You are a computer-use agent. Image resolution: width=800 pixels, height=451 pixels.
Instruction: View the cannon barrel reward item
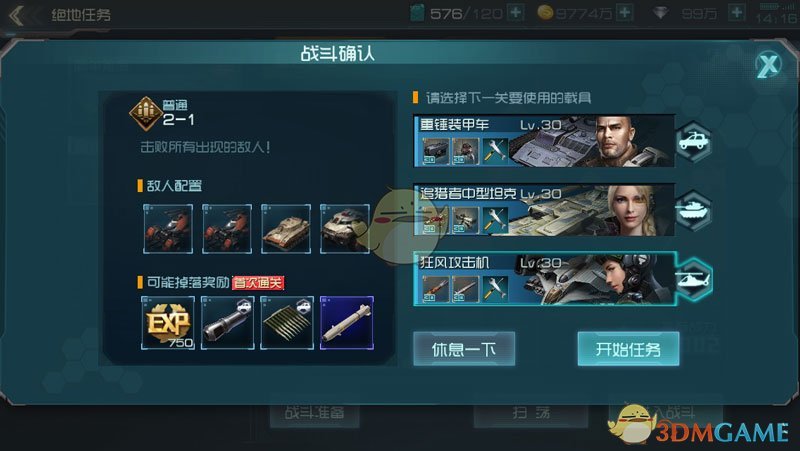coord(228,323)
